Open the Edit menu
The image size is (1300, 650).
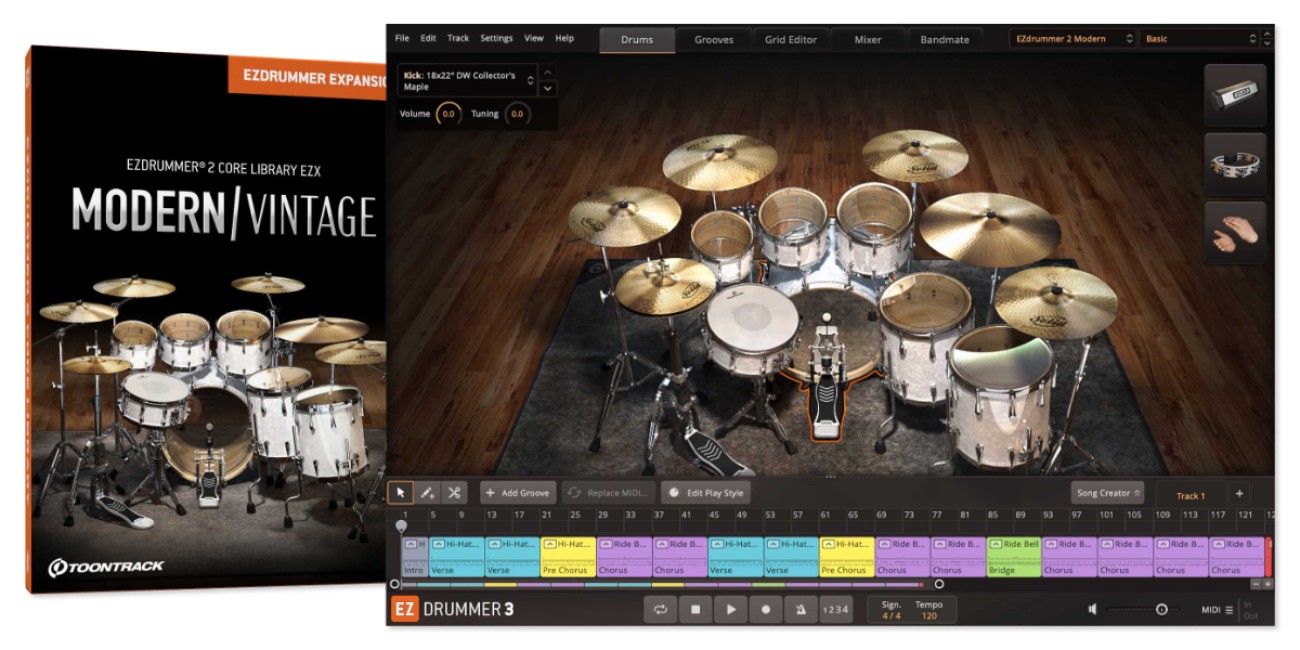click(428, 38)
